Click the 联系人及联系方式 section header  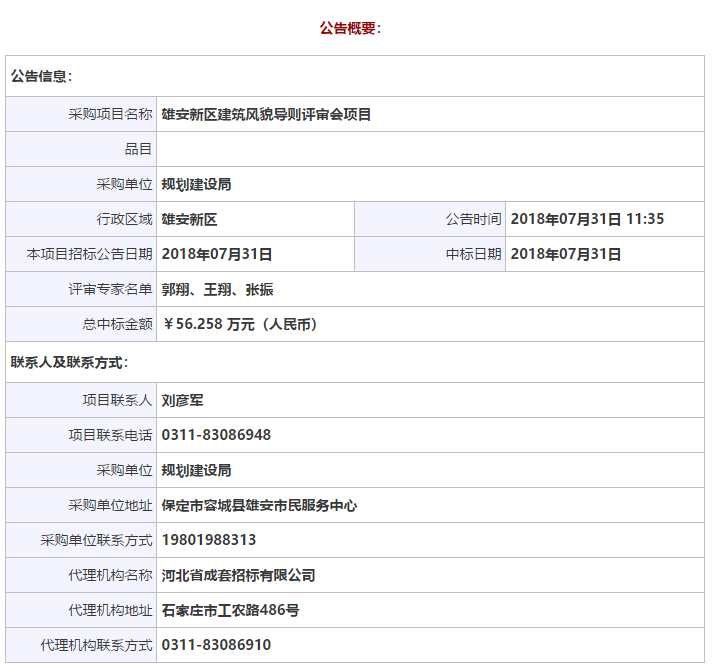[x=70, y=361]
